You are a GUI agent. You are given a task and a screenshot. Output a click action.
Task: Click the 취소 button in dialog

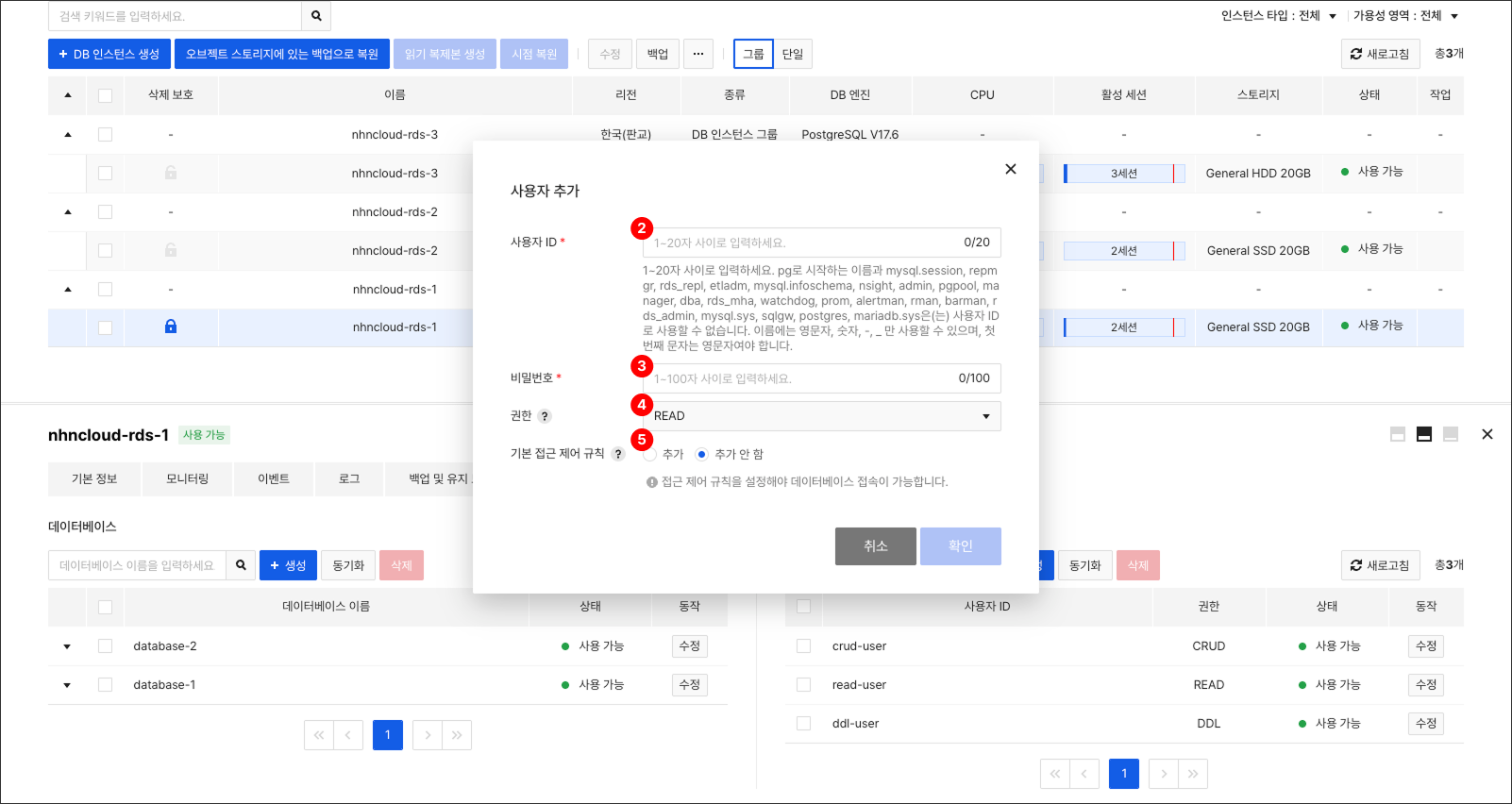click(x=876, y=546)
